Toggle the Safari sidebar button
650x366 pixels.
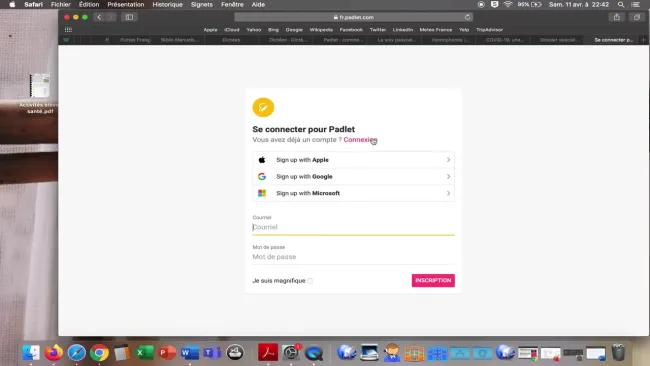(x=129, y=17)
